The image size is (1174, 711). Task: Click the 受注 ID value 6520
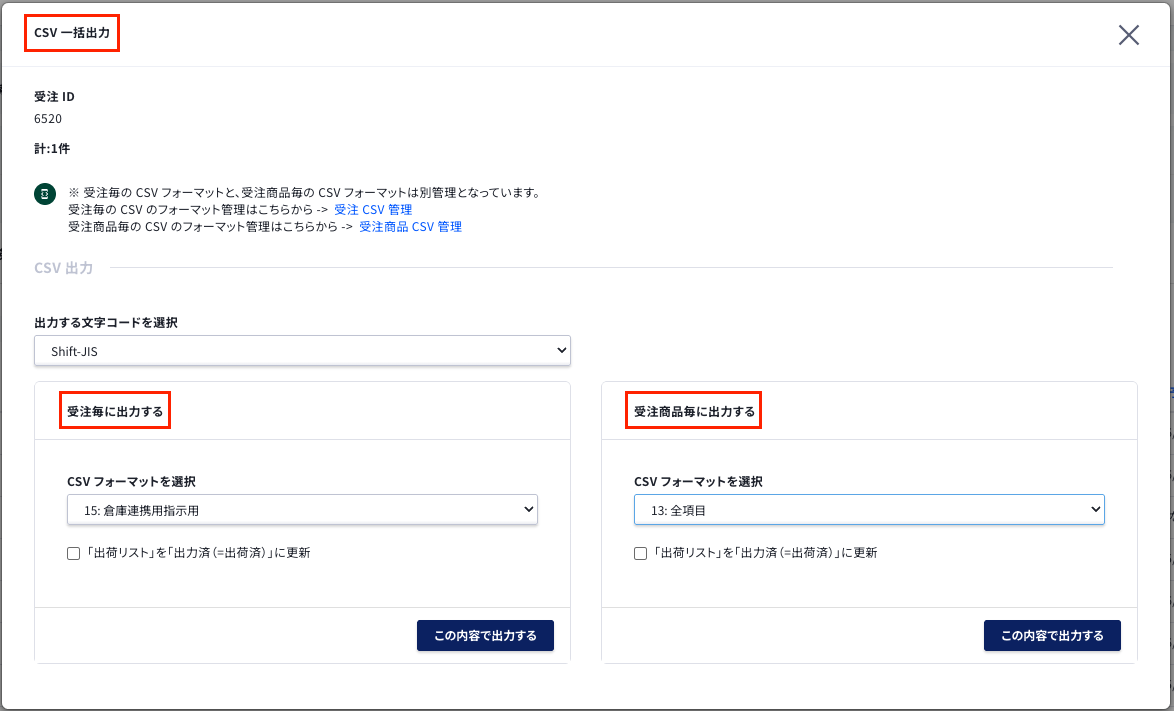coord(48,119)
